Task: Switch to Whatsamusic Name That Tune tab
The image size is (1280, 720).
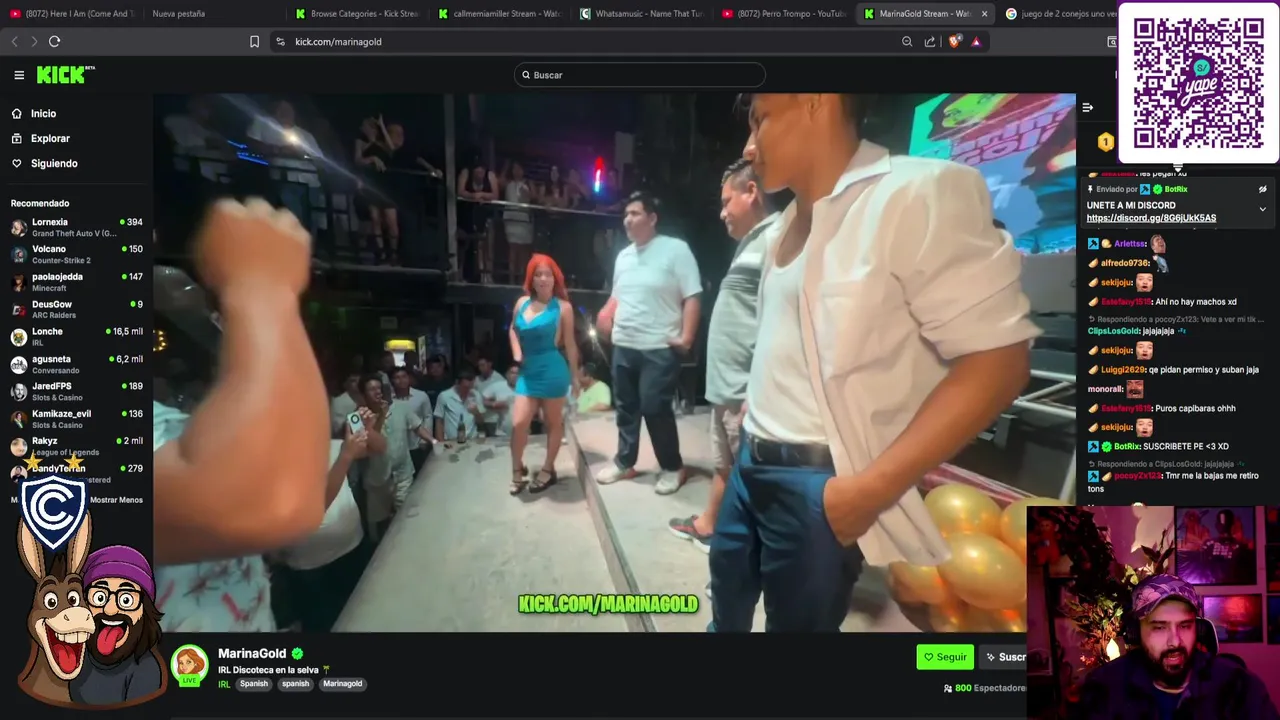Action: coord(643,14)
